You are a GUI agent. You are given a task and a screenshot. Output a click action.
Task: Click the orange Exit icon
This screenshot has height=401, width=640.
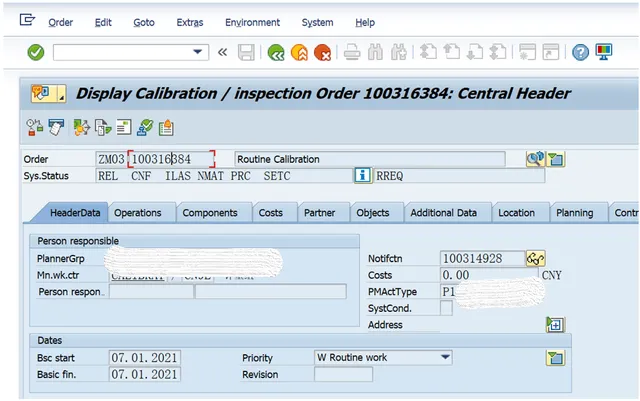pos(299,53)
